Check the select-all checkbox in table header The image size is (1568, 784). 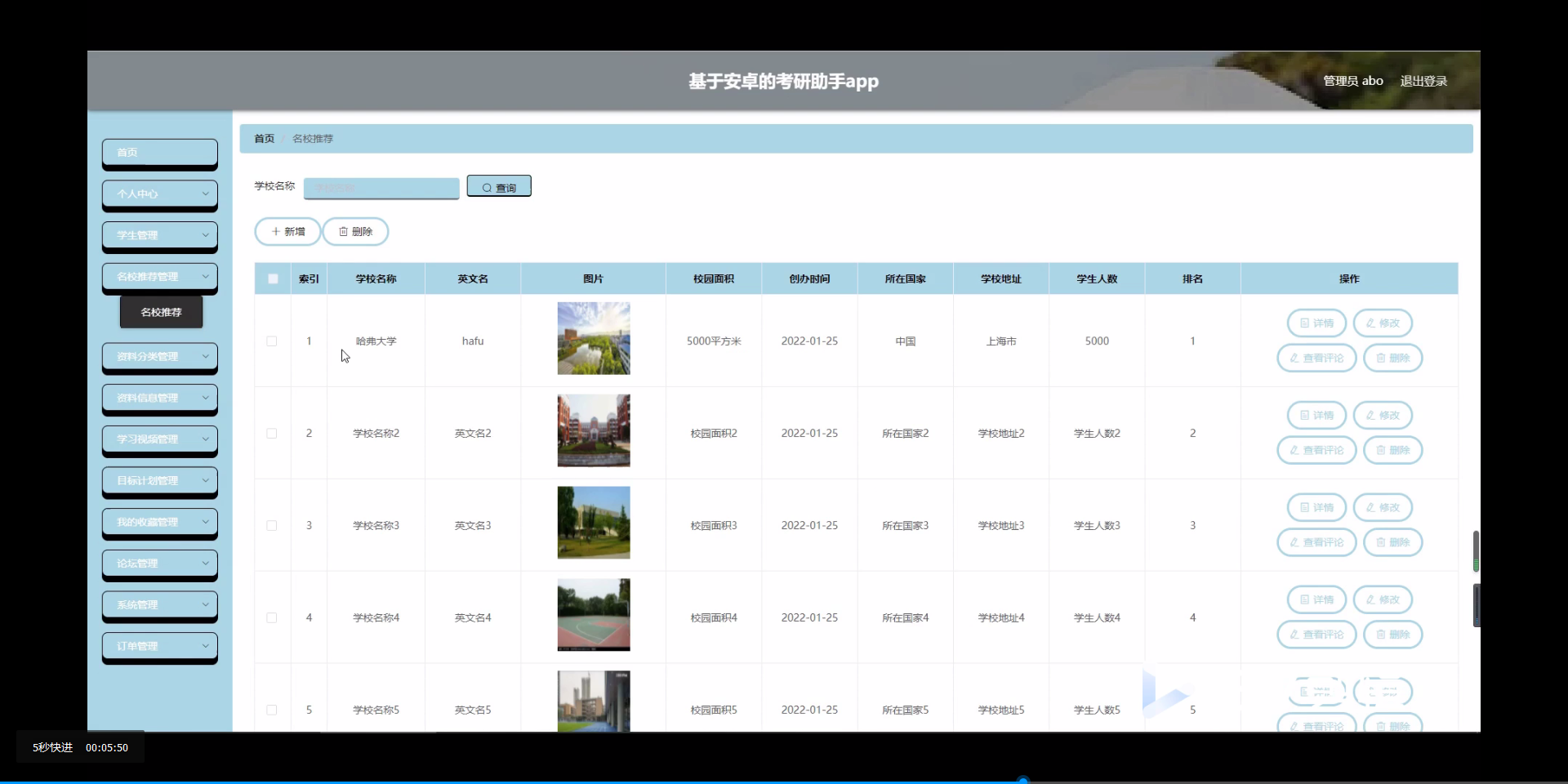coord(272,278)
